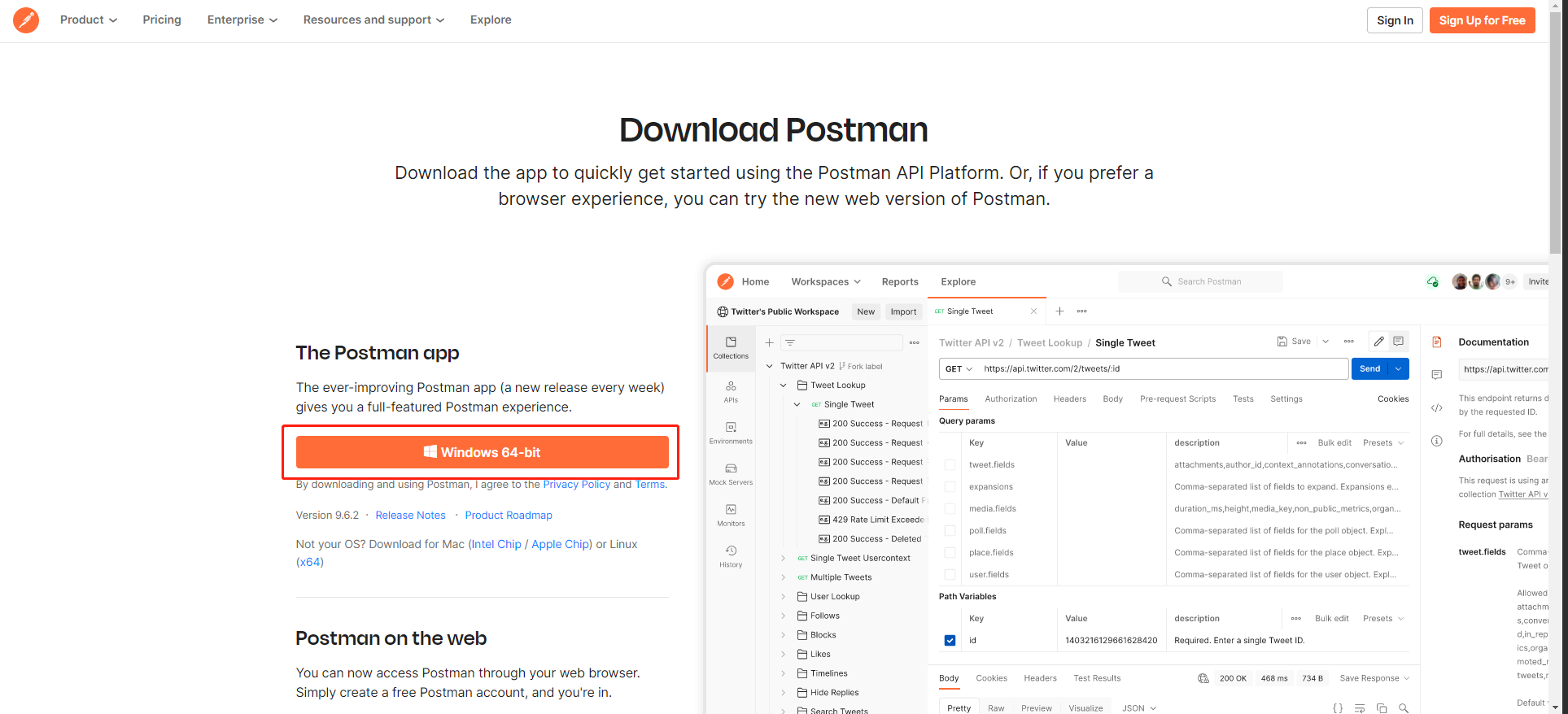Viewport: 1568px width, 714px height.
Task: Enable the media.fields query param checkbox
Action: [x=950, y=509]
